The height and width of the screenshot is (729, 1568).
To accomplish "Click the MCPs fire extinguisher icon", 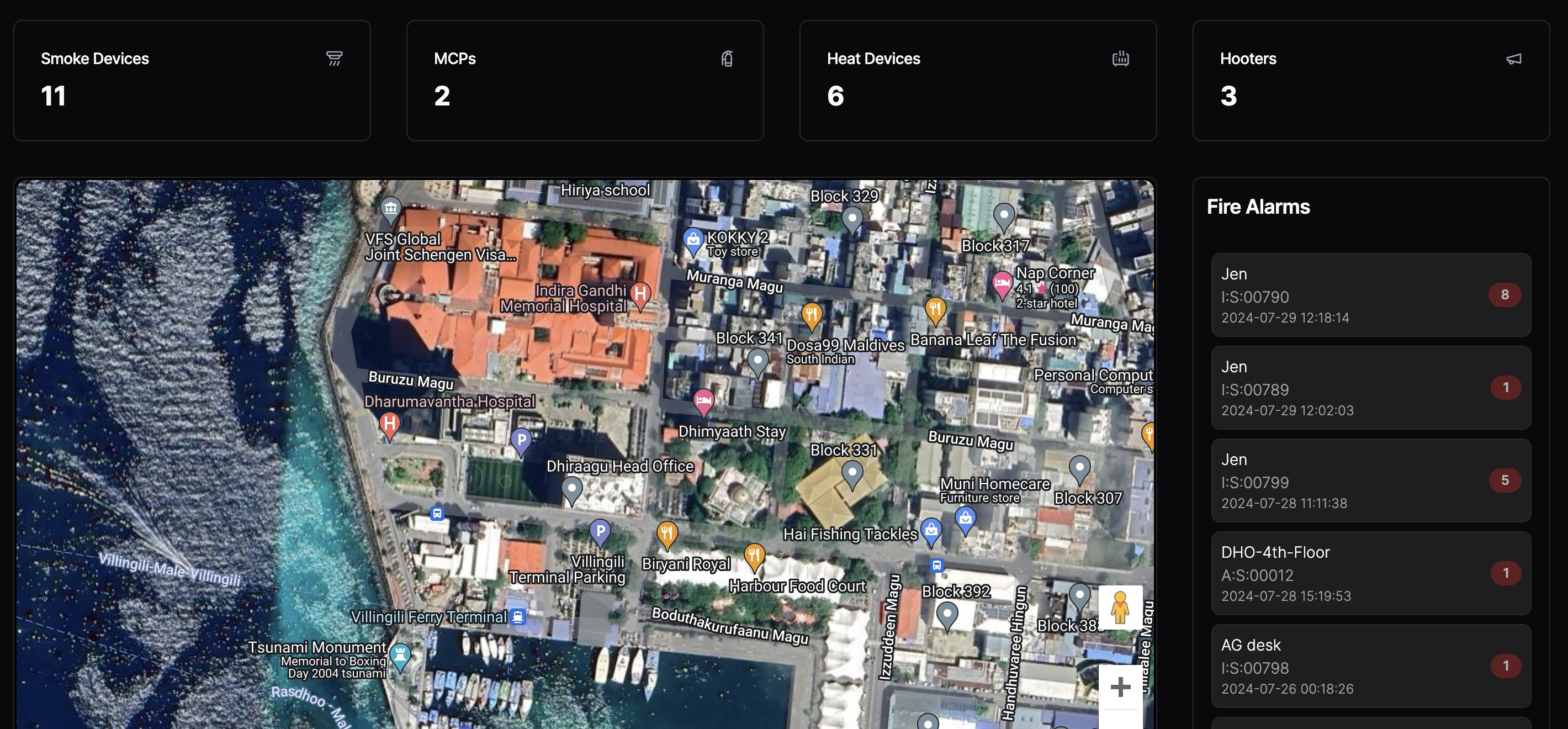I will pyautogui.click(x=727, y=59).
